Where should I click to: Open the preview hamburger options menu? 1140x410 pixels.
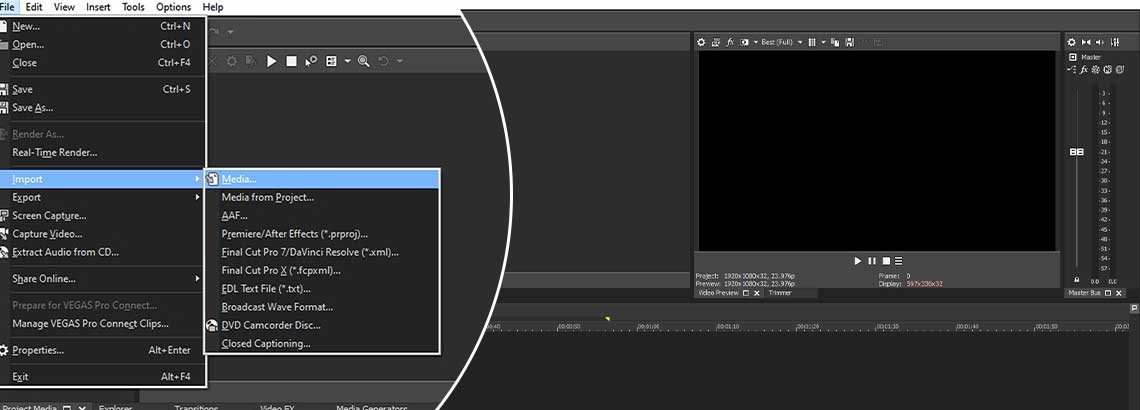point(899,261)
